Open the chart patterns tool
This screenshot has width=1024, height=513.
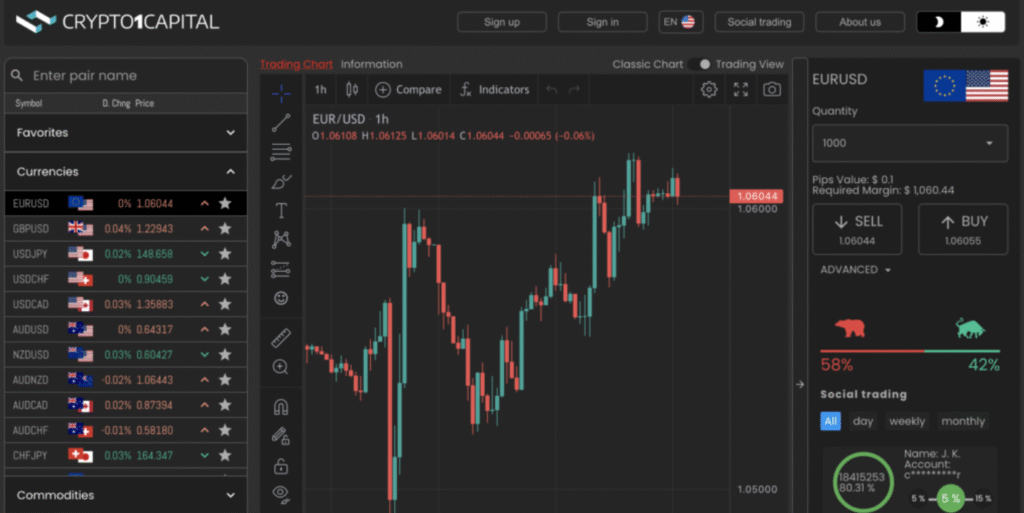click(x=281, y=240)
